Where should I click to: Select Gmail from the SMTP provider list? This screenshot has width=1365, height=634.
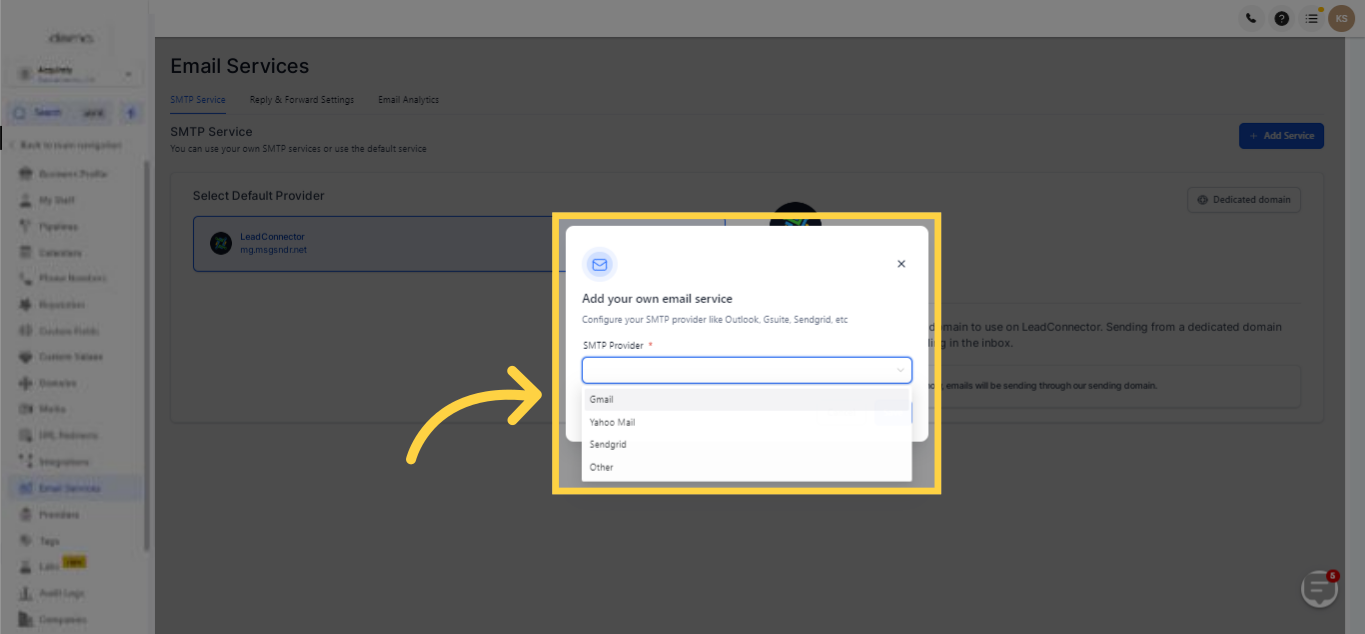coord(746,399)
